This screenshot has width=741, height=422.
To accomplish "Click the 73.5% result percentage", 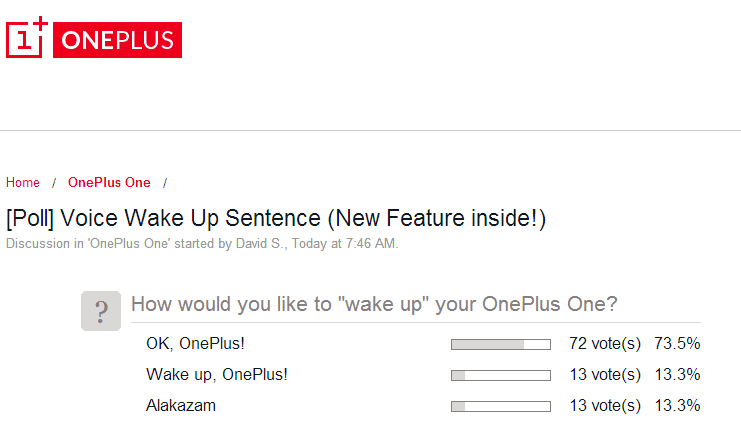I will point(677,344).
